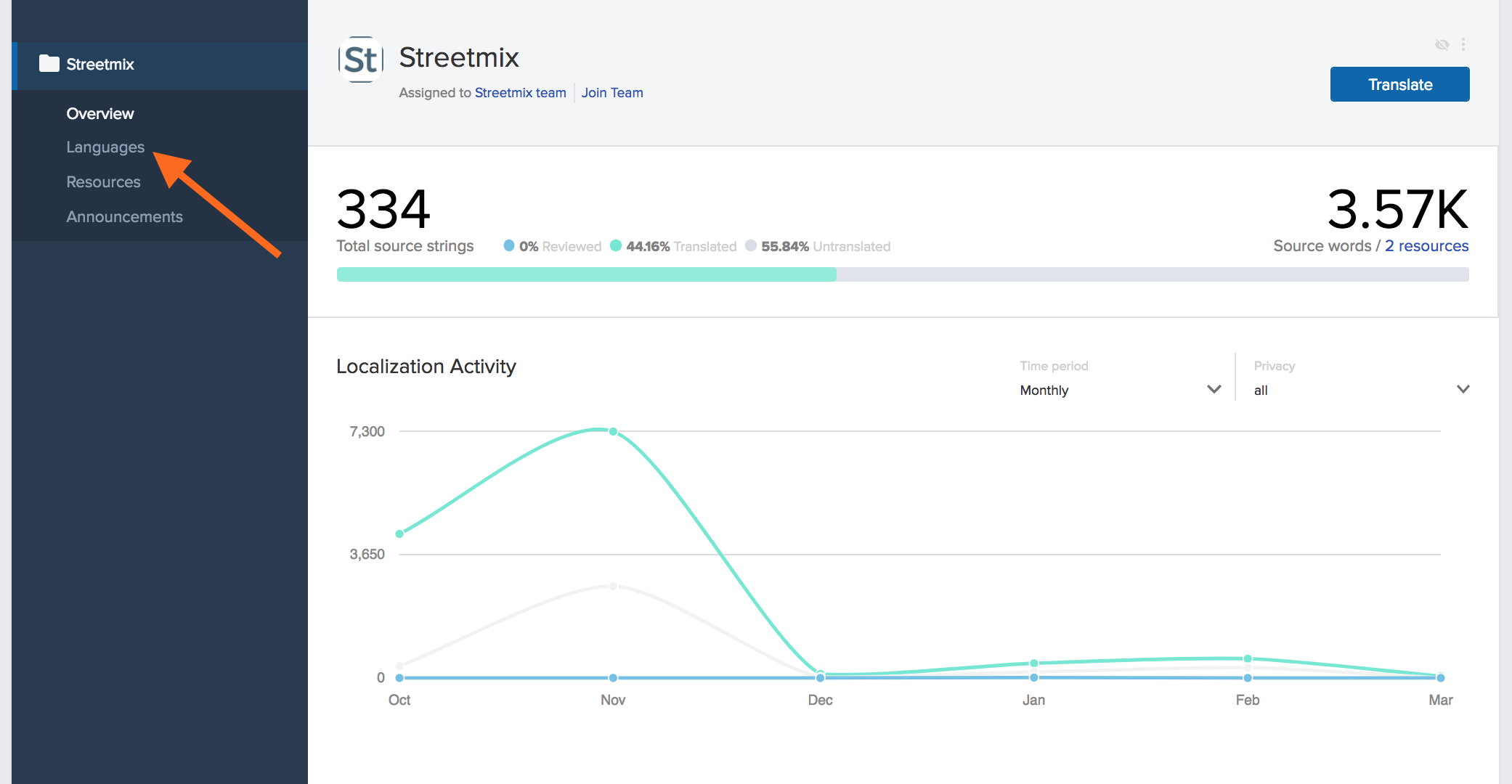The image size is (1512, 784).
Task: Click the Translate button
Action: (x=1399, y=84)
